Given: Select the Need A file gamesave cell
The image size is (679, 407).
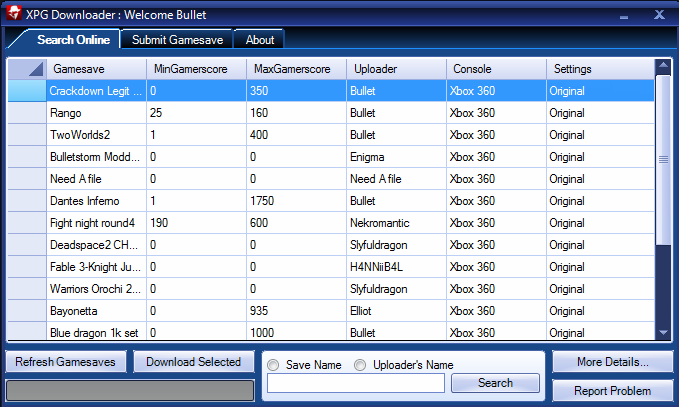Looking at the screenshot, I should 96,179.
